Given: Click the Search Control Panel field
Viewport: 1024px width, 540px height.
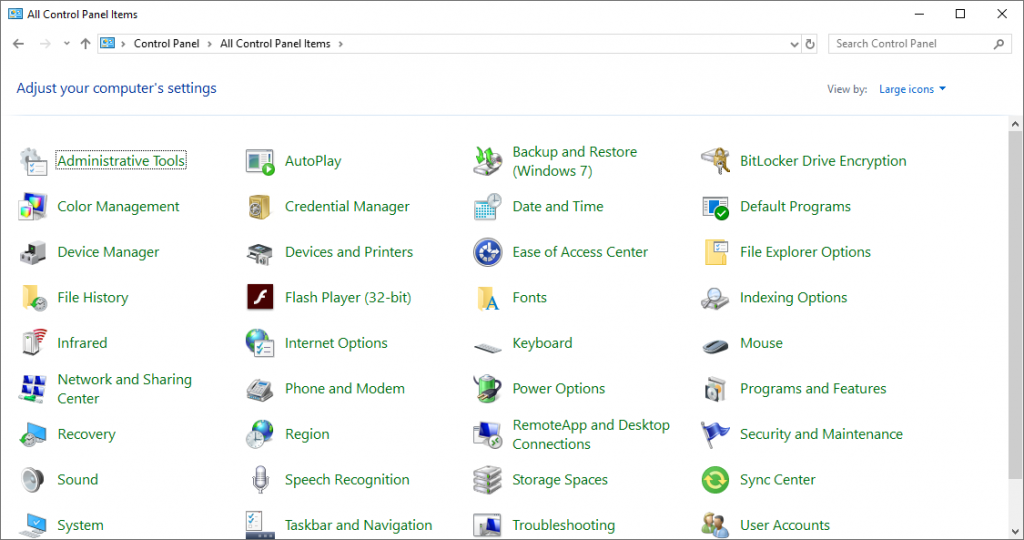Looking at the screenshot, I should (x=920, y=44).
